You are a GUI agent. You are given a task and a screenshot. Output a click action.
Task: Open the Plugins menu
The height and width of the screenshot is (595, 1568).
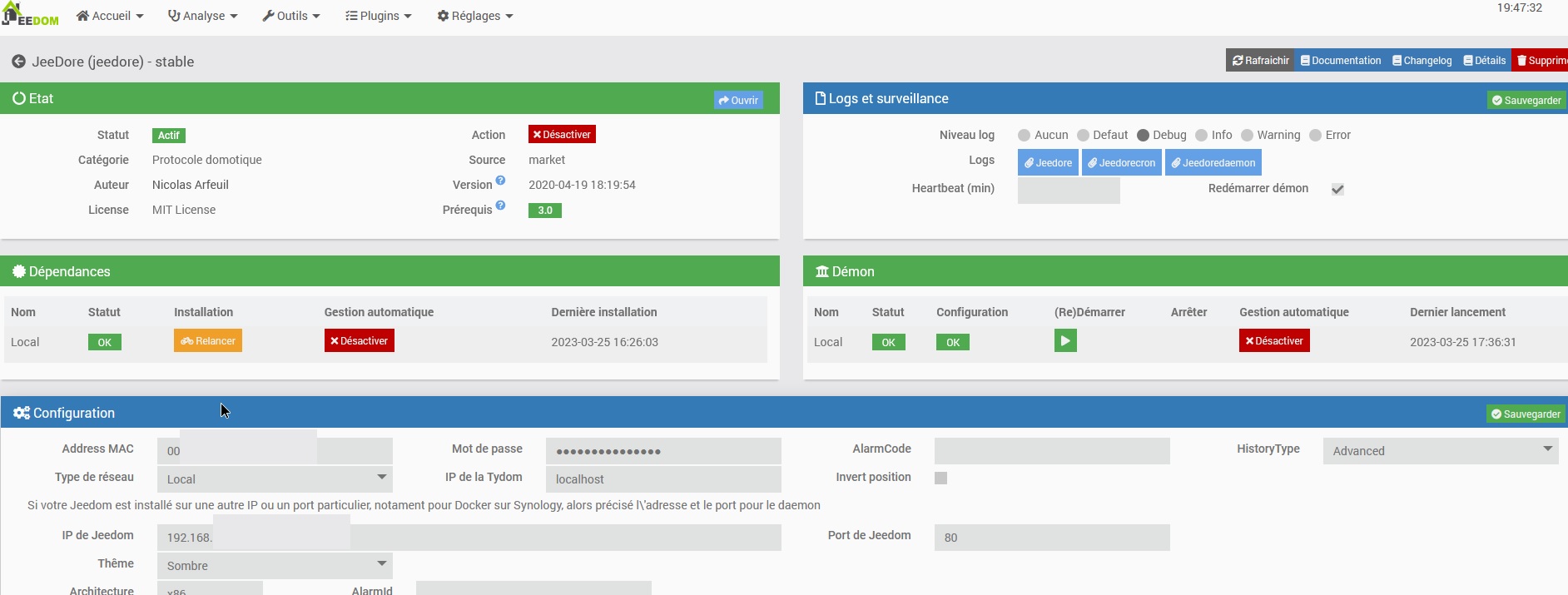tap(379, 16)
